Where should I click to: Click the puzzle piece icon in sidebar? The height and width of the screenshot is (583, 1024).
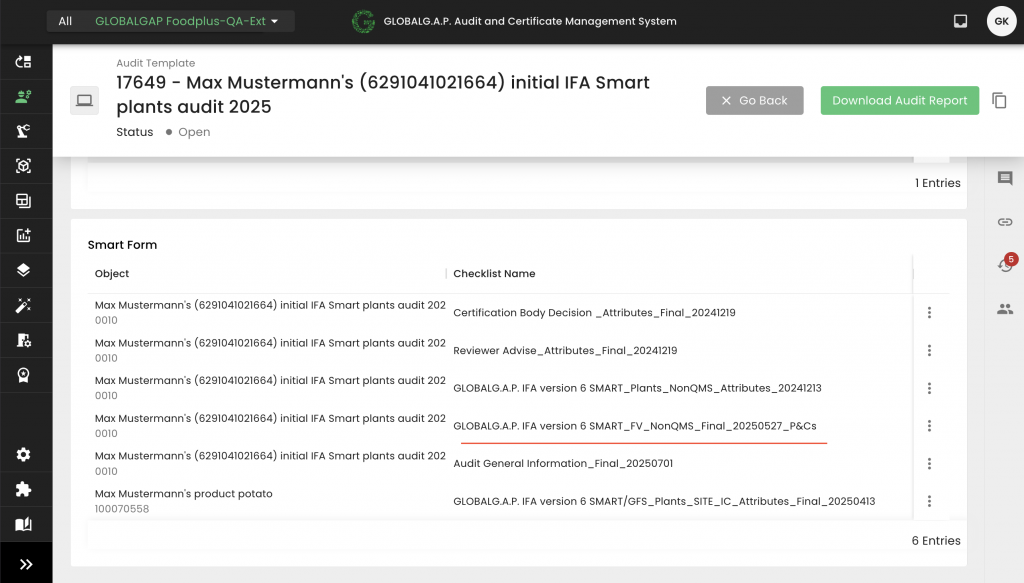(24, 490)
